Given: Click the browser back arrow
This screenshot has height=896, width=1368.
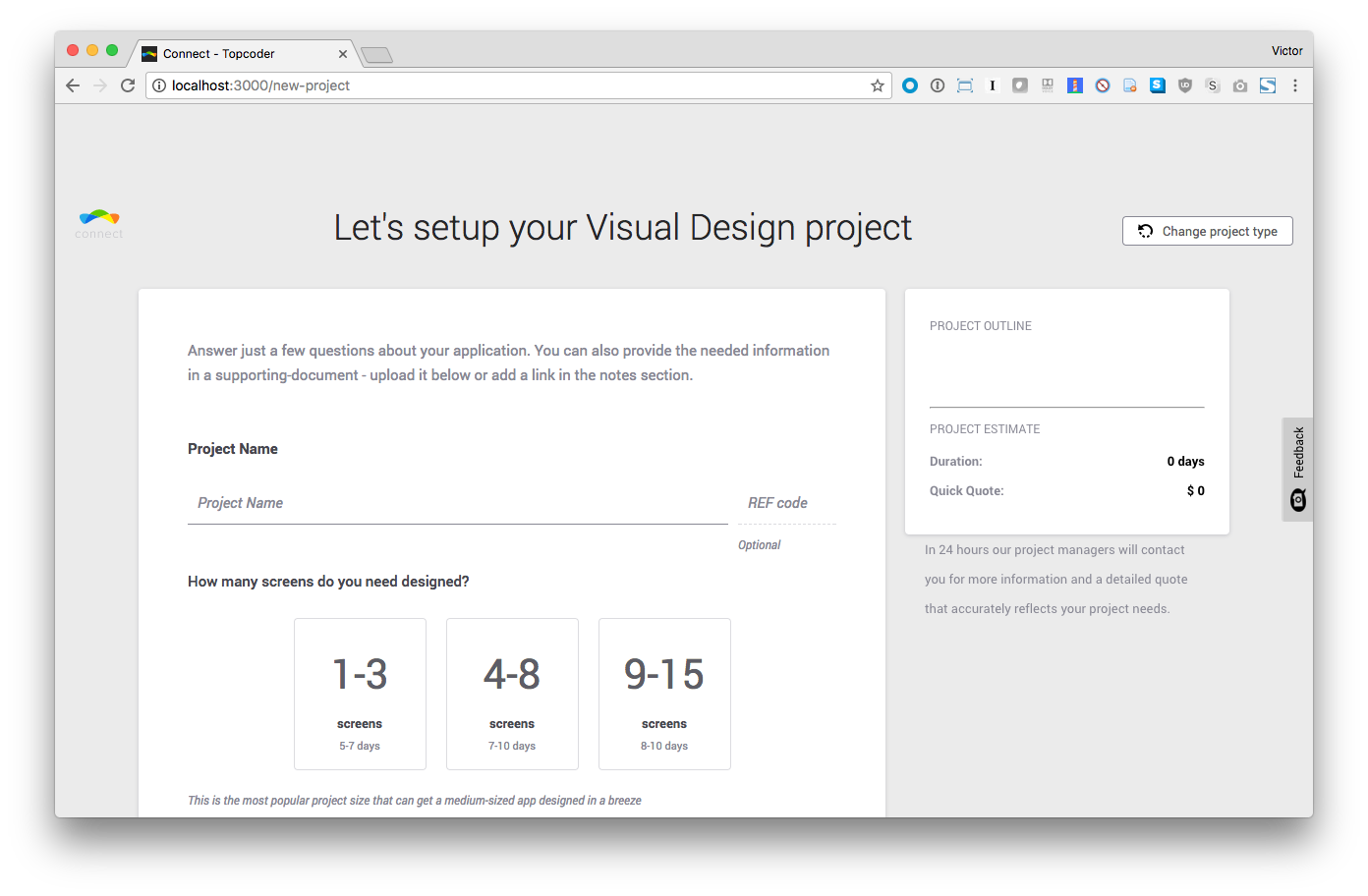Looking at the screenshot, I should [73, 85].
